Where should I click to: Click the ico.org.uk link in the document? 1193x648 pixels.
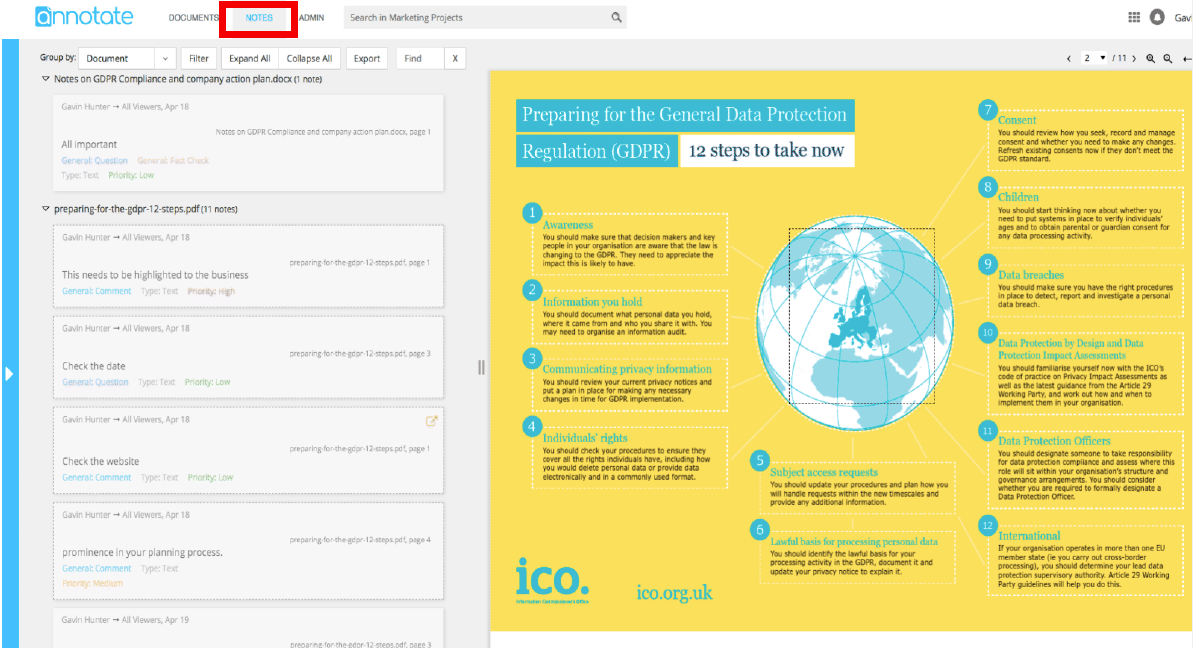[x=674, y=592]
